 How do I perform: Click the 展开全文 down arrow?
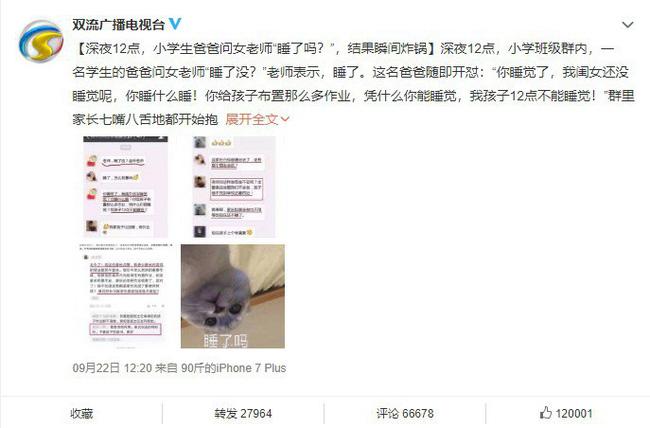click(x=285, y=120)
